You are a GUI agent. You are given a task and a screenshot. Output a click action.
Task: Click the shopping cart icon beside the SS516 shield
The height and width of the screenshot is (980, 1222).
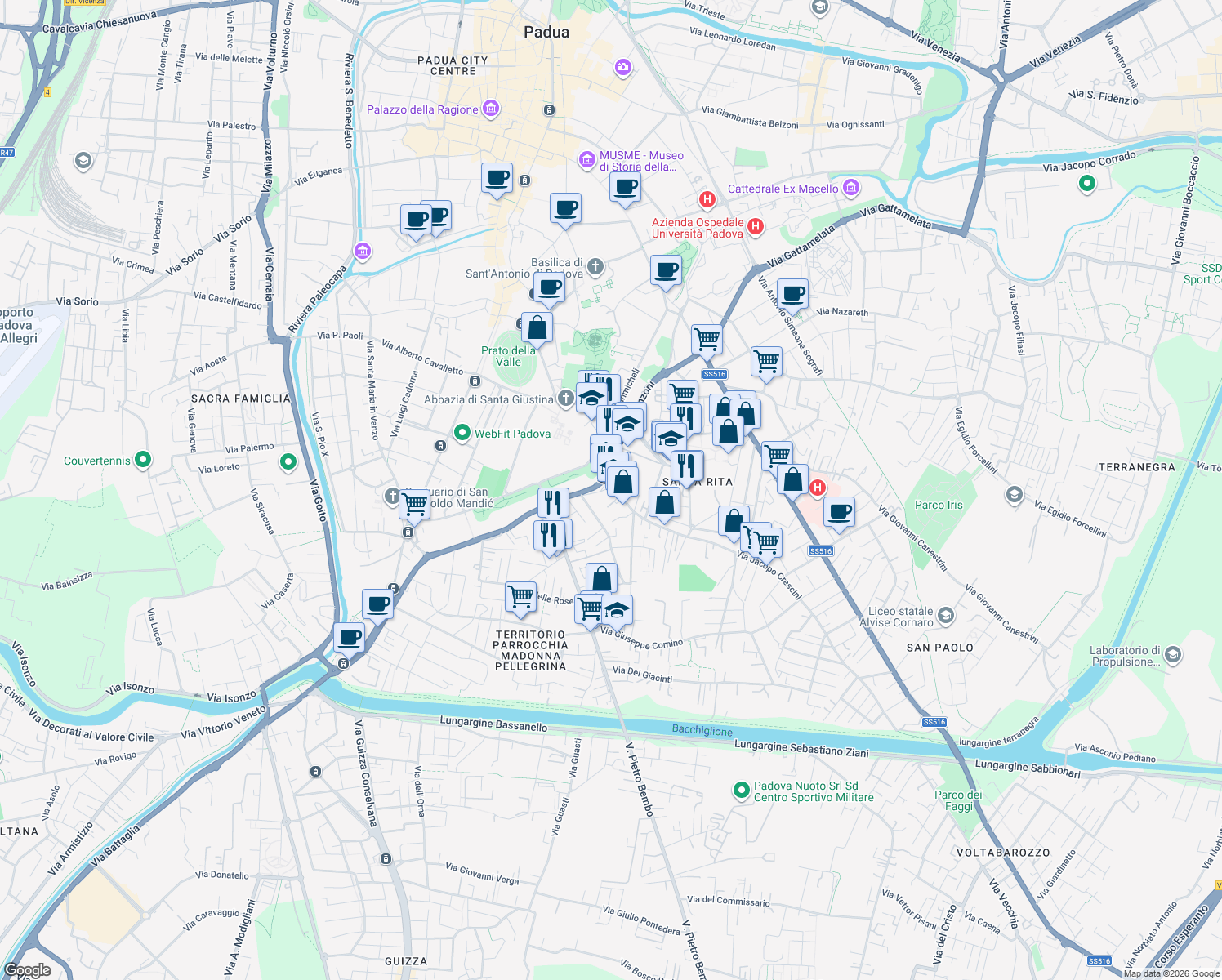click(706, 341)
